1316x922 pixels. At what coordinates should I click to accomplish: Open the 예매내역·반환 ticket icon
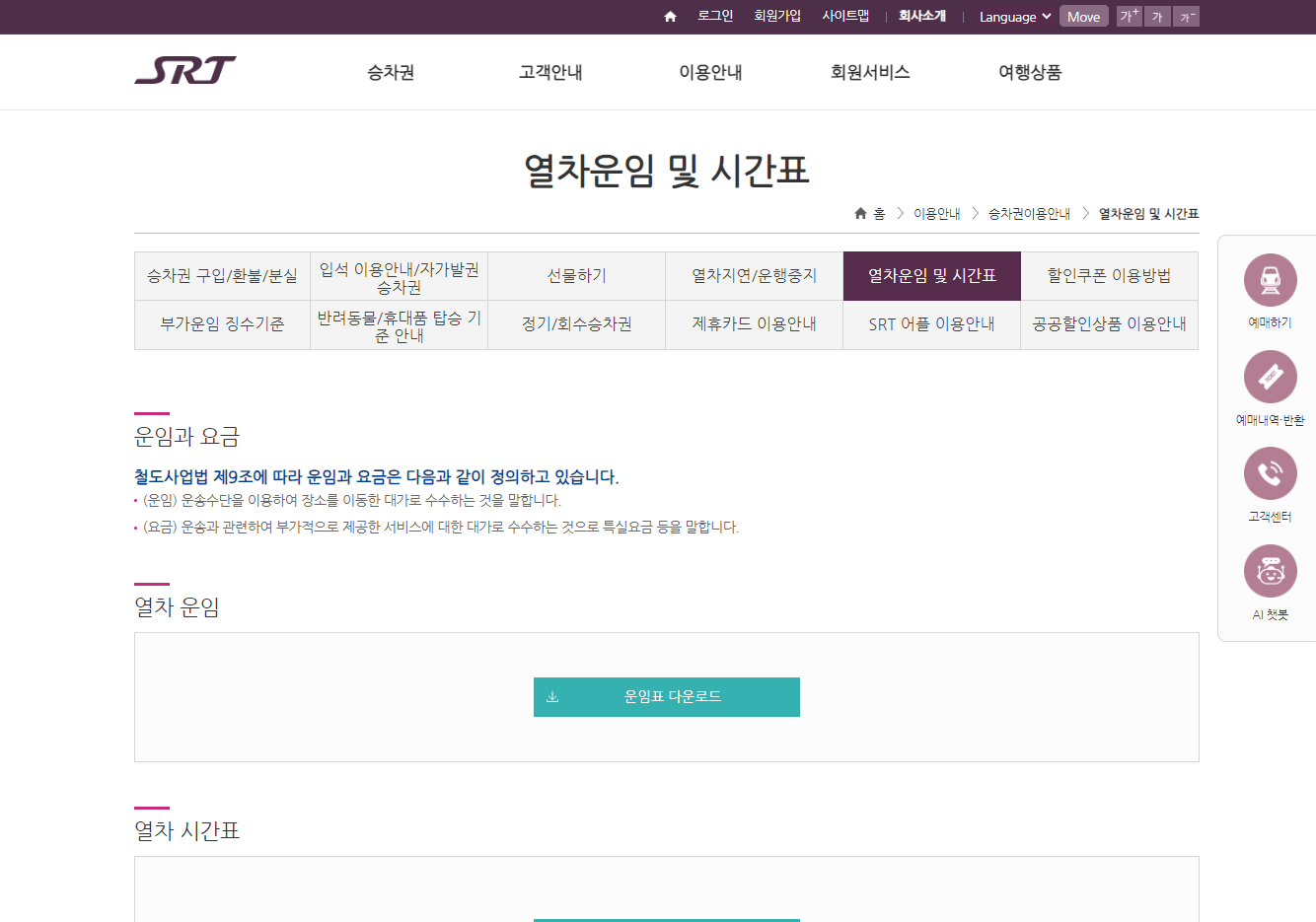tap(1270, 377)
